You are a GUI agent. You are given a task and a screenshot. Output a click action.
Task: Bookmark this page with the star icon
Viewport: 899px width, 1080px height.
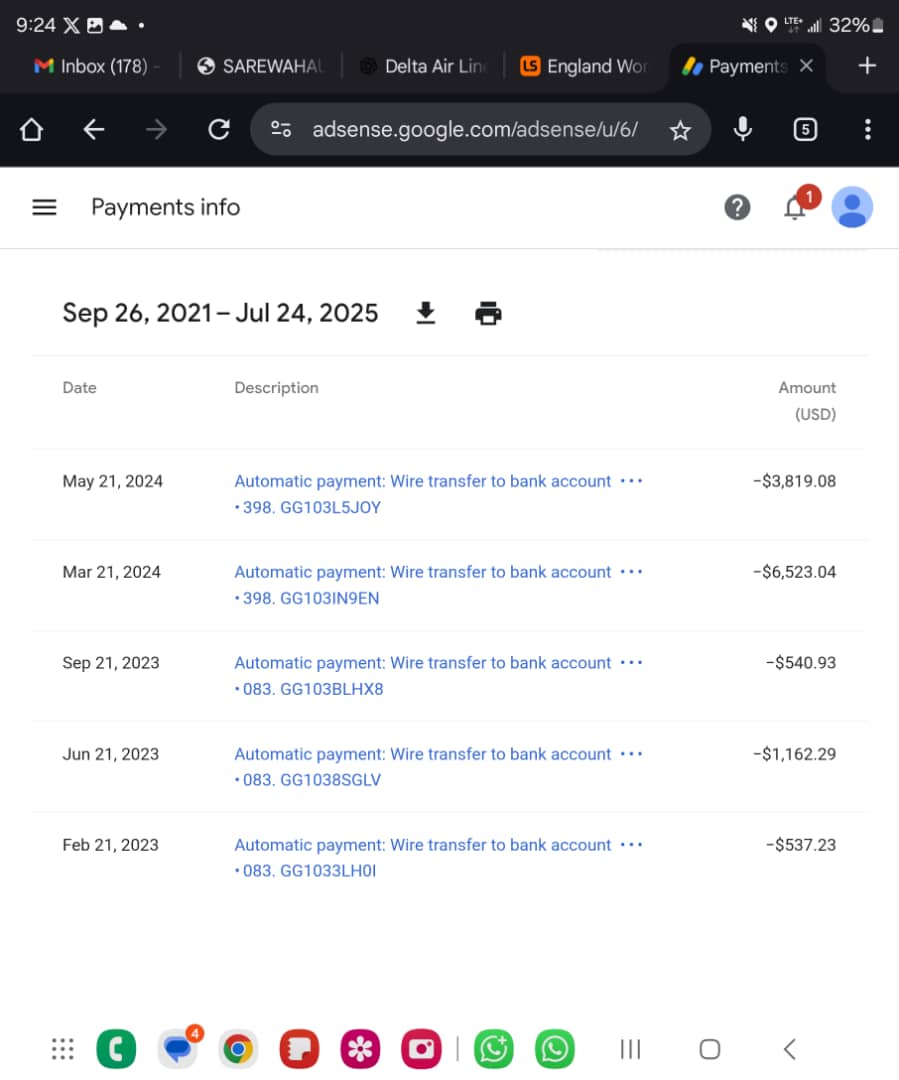[x=680, y=130]
